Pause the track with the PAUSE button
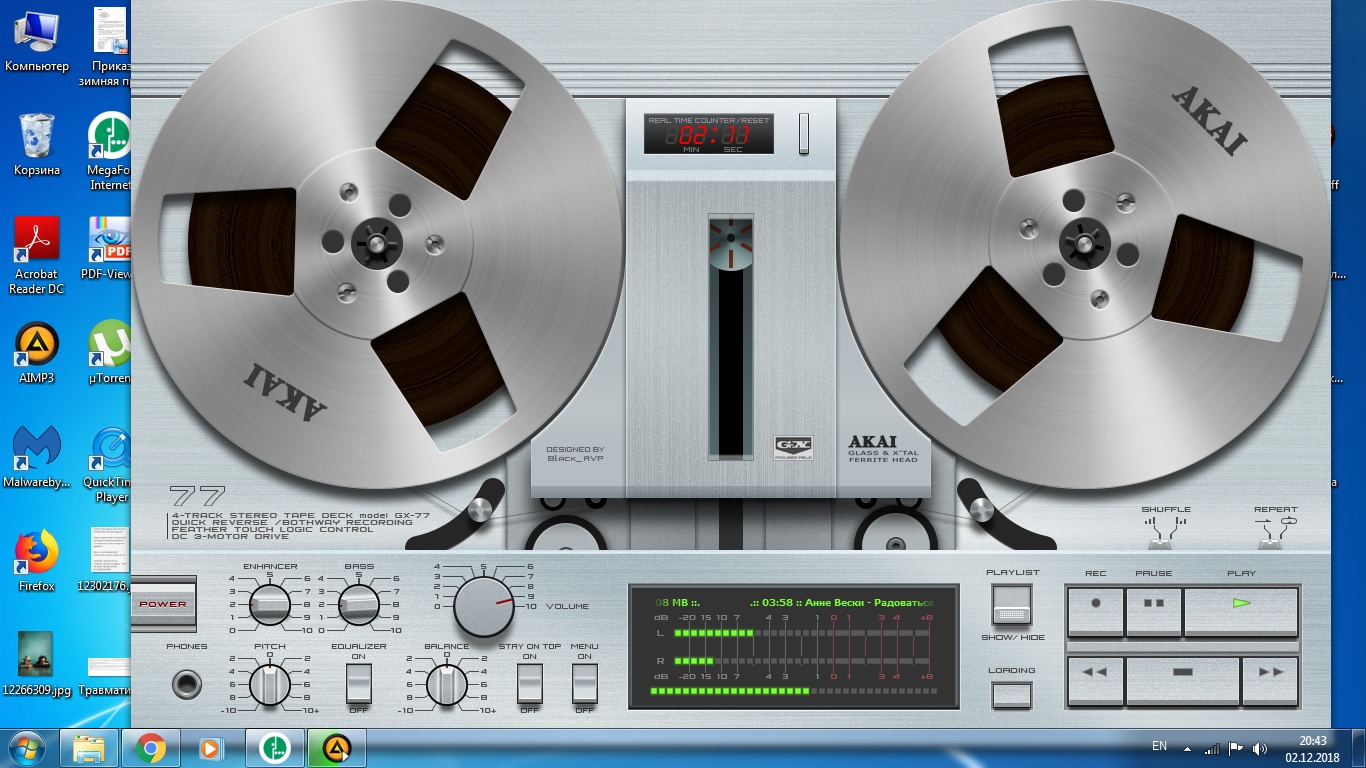The width and height of the screenshot is (1366, 768). (x=1154, y=611)
